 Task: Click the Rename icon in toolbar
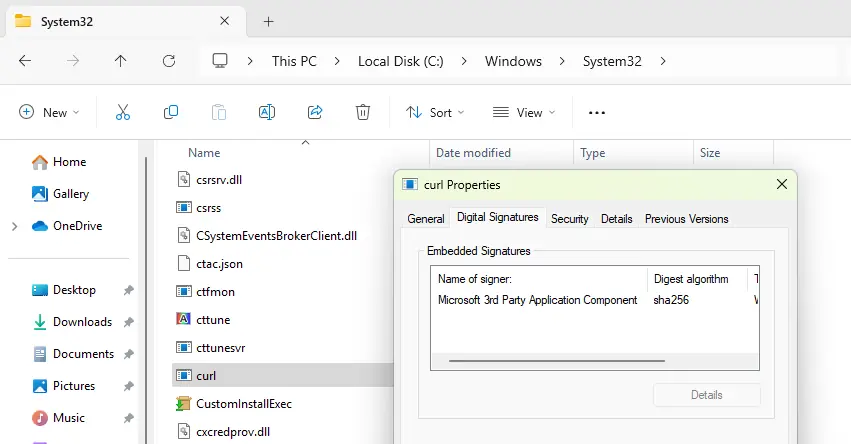(266, 112)
